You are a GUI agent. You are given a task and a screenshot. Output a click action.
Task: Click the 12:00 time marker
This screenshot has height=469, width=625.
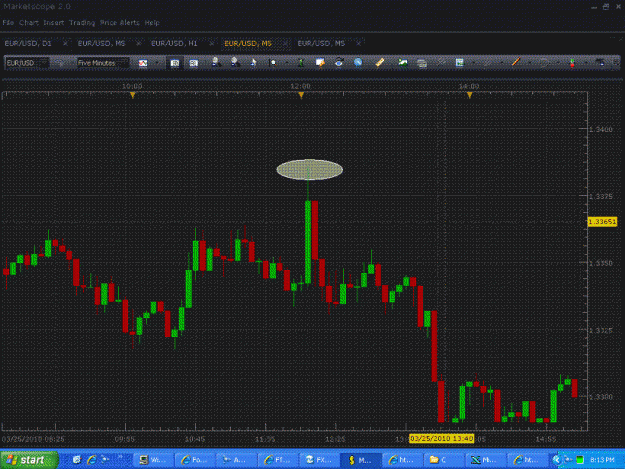pos(301,95)
